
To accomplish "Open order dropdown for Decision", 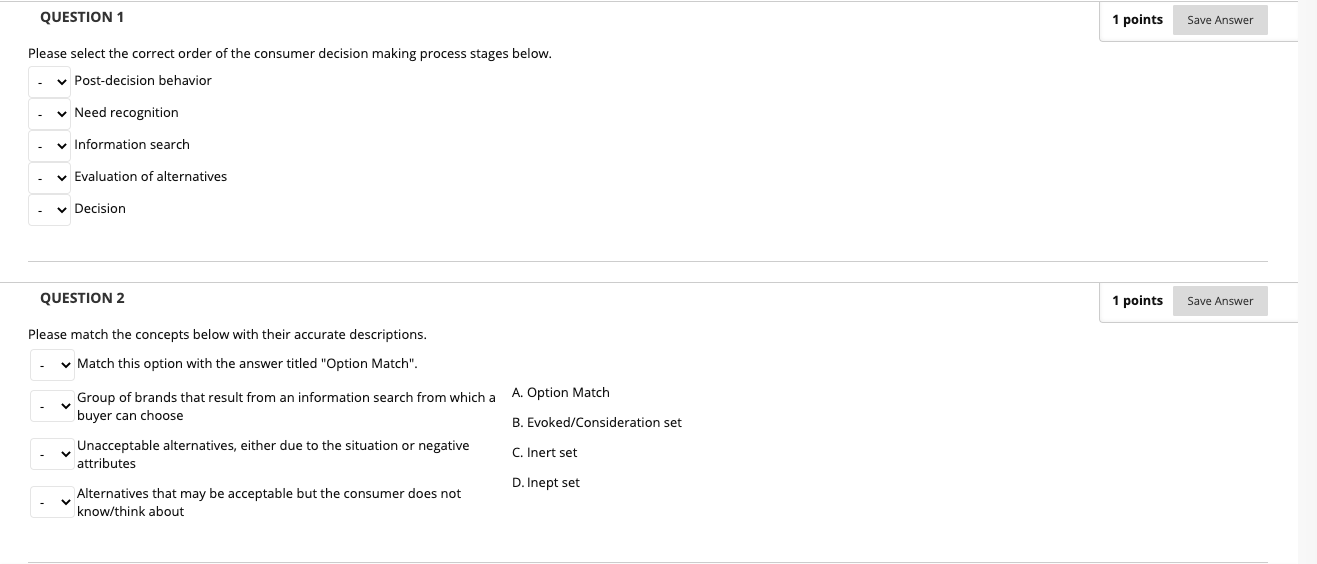I will pos(50,209).
